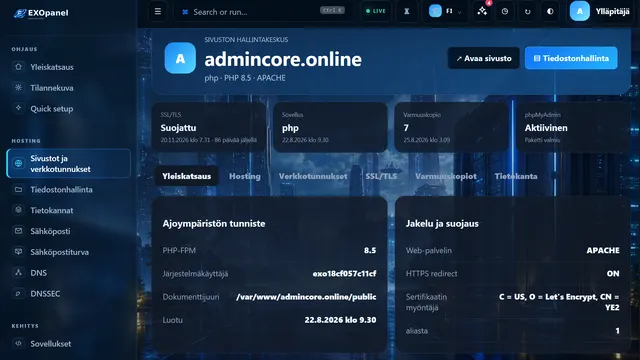The image size is (640, 360).
Task: Click the Tilannekuva sidebar icon
Action: tap(18, 87)
